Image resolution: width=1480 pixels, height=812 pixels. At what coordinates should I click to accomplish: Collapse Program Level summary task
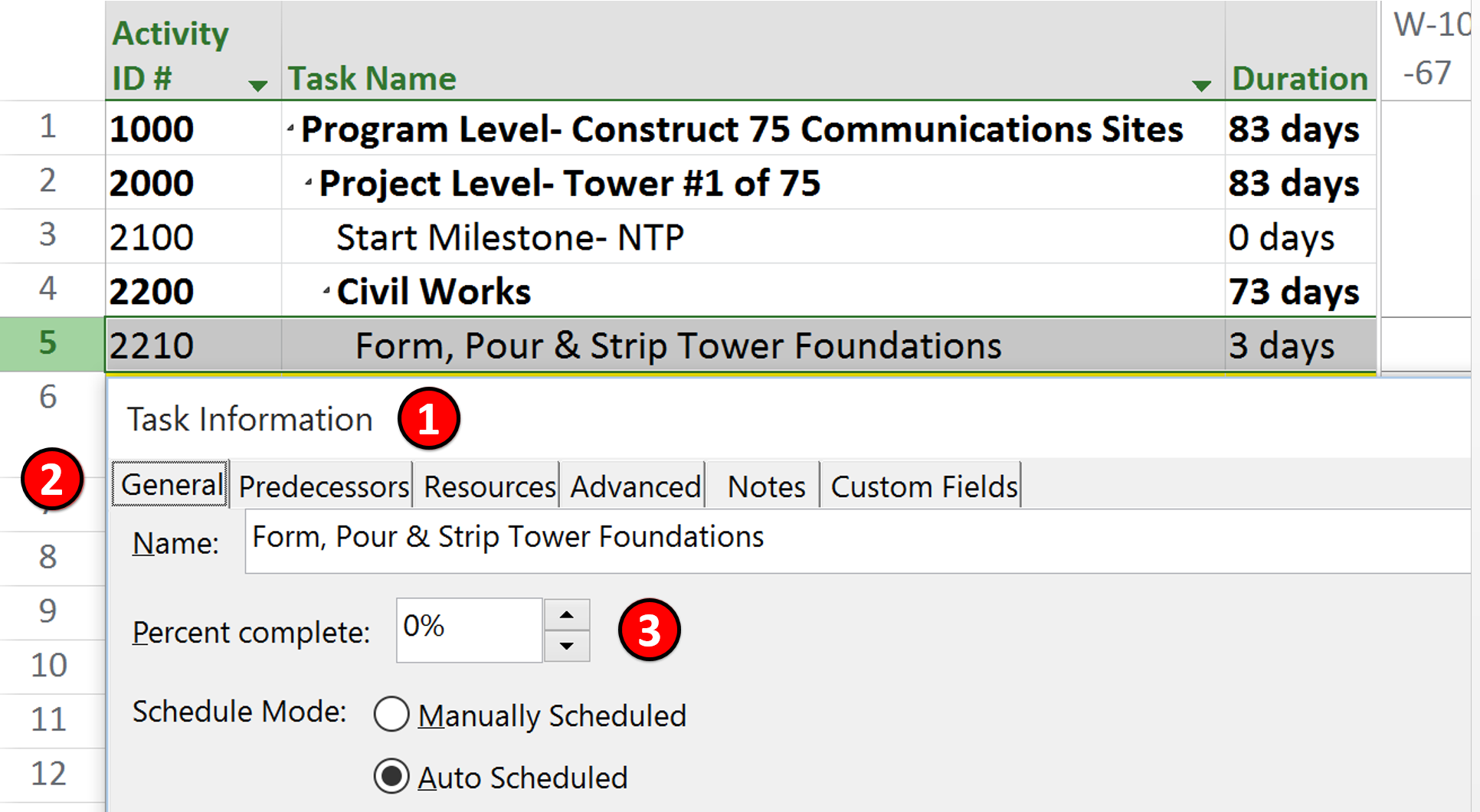point(291,128)
